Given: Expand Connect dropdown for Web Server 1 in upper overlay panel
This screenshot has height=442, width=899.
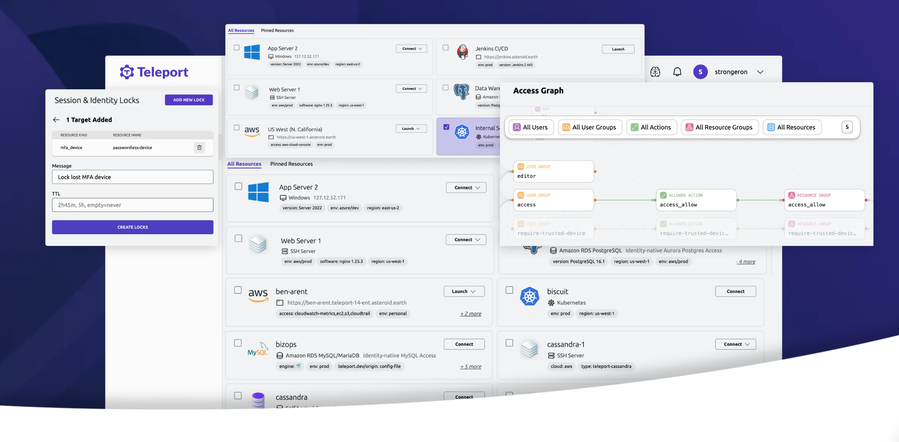Looking at the screenshot, I should (x=411, y=88).
